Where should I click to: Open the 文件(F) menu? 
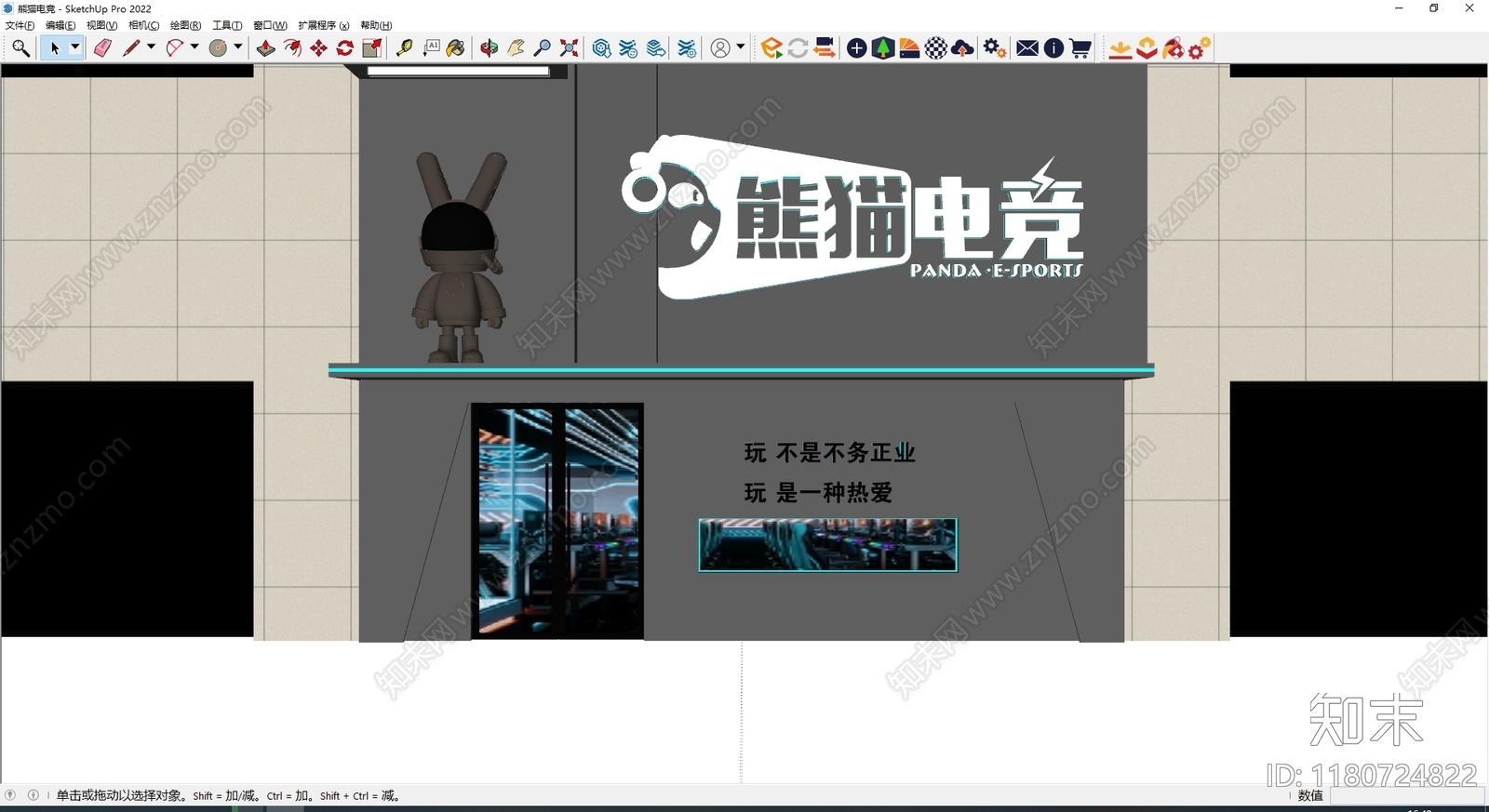coord(20,25)
